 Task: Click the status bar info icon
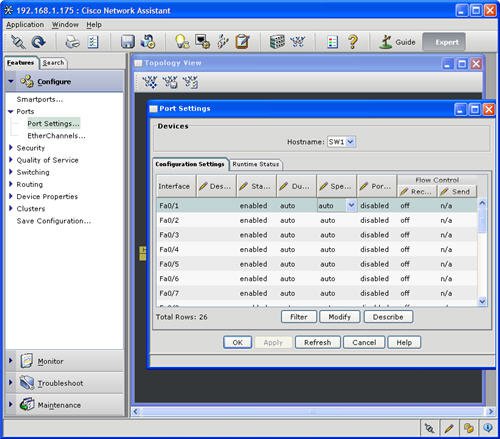488,428
